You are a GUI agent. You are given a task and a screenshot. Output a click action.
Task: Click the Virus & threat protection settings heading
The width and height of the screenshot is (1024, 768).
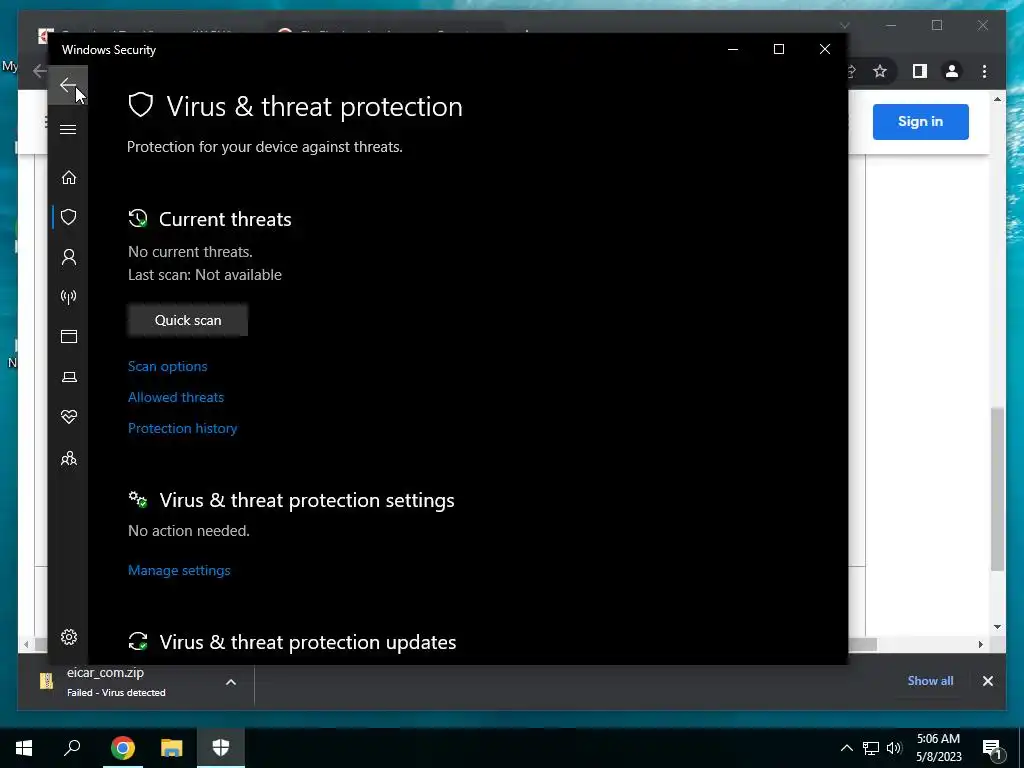coord(307,500)
